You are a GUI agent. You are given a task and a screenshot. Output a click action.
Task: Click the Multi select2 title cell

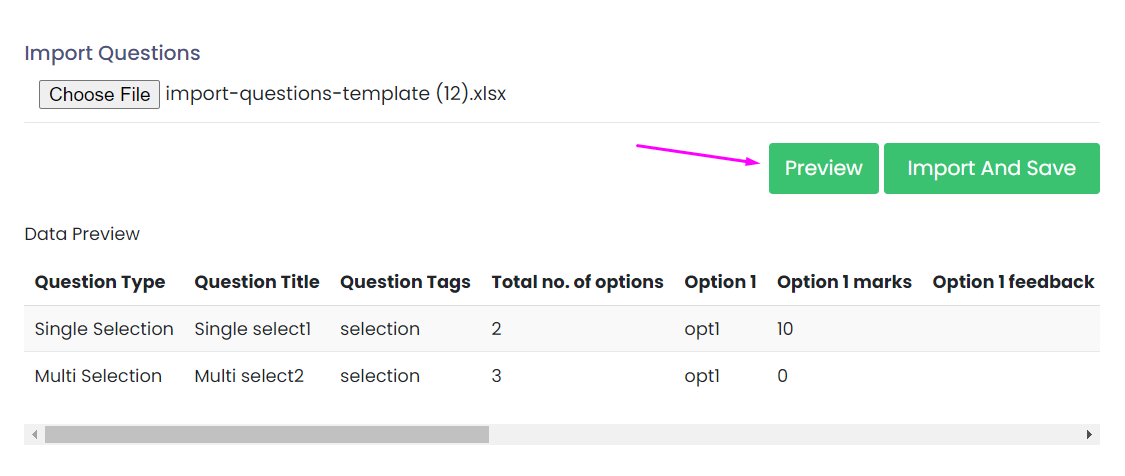[x=249, y=376]
